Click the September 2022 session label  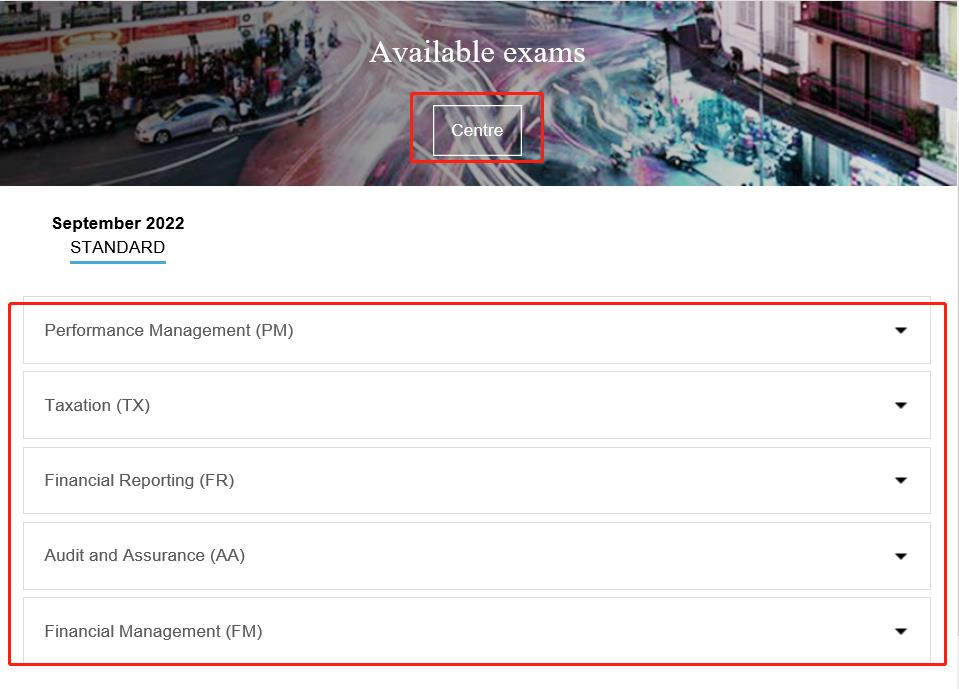coord(118,223)
